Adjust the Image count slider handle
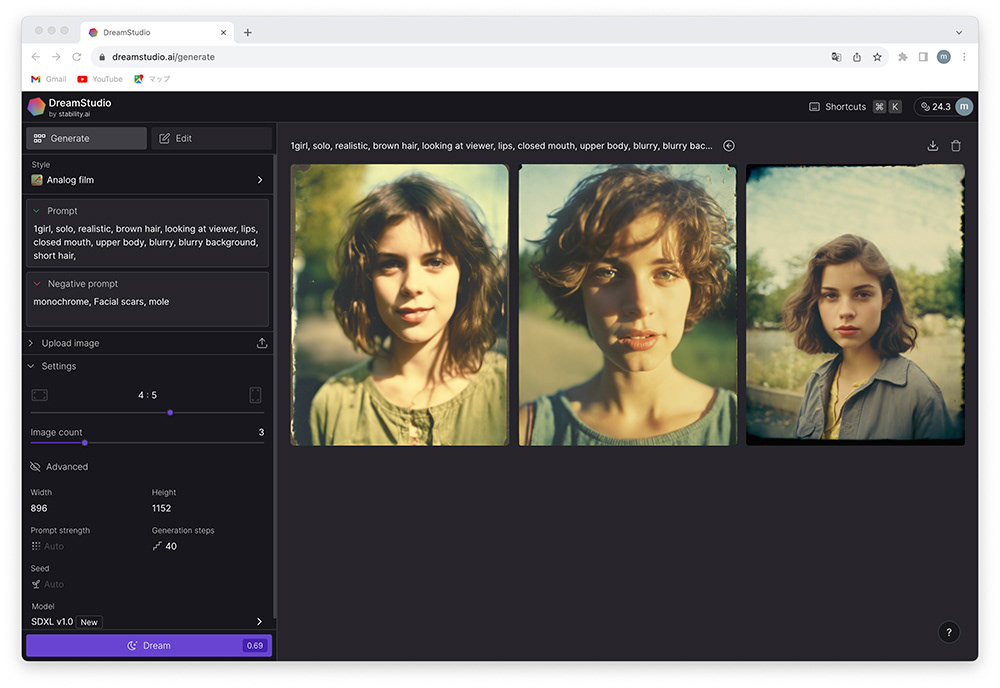This screenshot has height=688, width=1000. (85, 443)
